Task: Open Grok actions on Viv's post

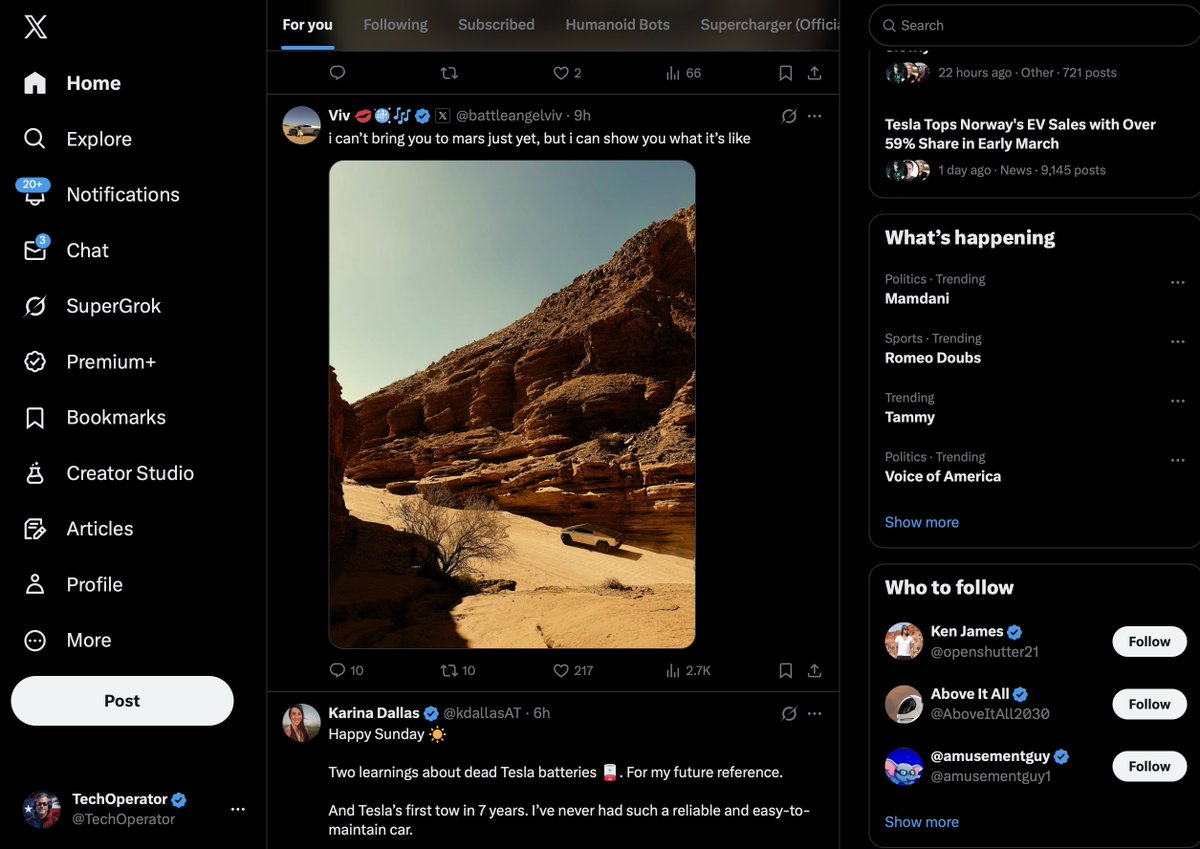Action: tap(789, 115)
